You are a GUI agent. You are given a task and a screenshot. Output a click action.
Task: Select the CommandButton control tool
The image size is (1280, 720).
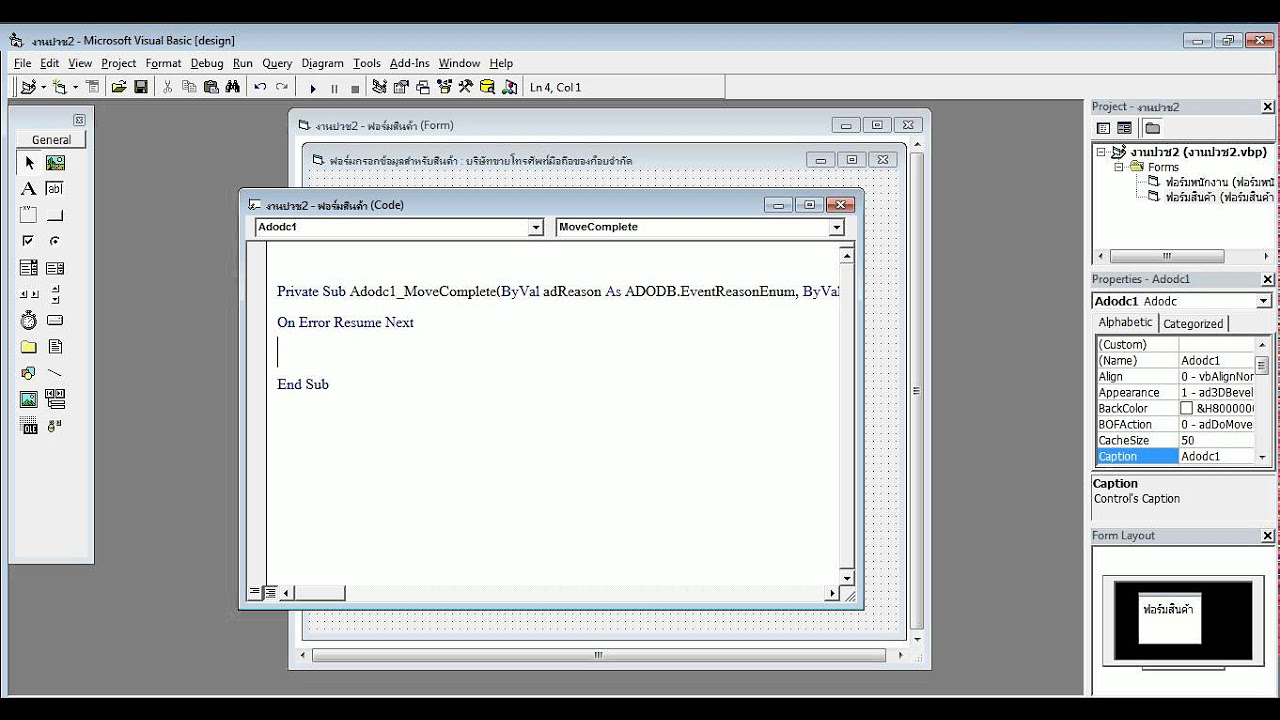tap(55, 215)
